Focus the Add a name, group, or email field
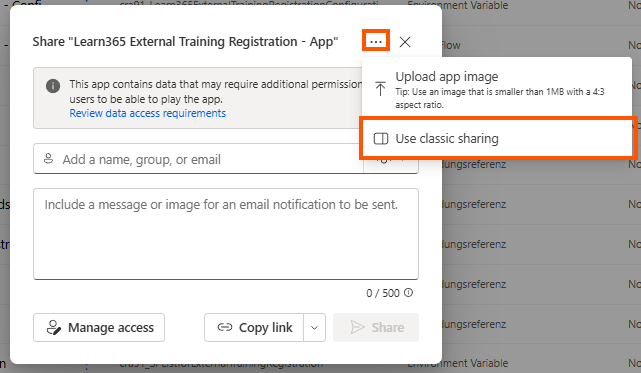Viewport: 641px width, 373px height. click(198, 159)
